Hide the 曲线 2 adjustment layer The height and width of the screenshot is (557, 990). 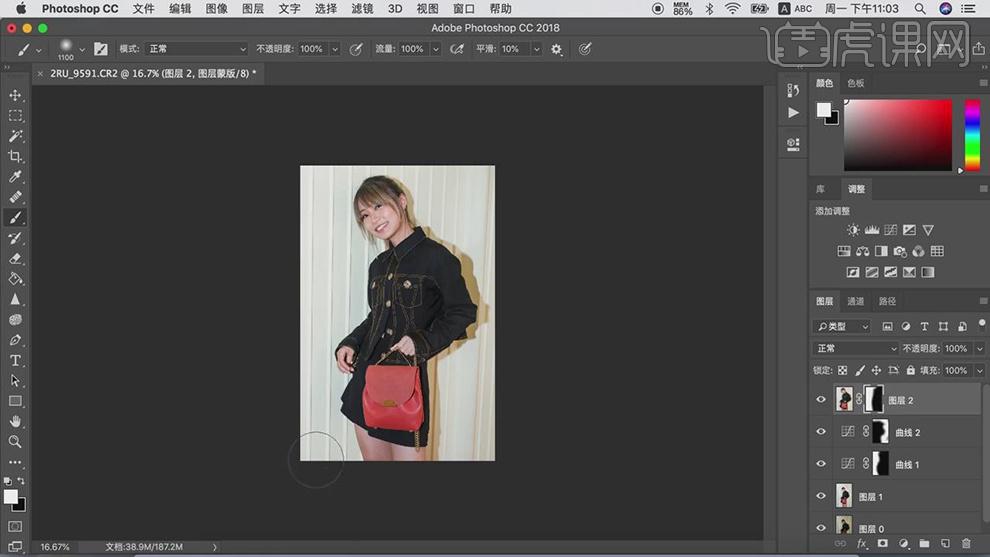pos(821,432)
